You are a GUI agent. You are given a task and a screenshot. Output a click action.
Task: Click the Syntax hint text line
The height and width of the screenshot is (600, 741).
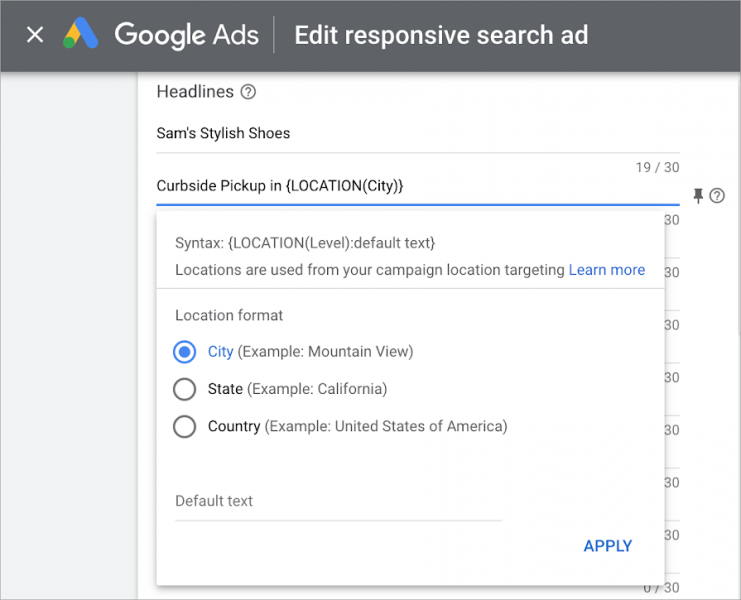pyautogui.click(x=305, y=243)
